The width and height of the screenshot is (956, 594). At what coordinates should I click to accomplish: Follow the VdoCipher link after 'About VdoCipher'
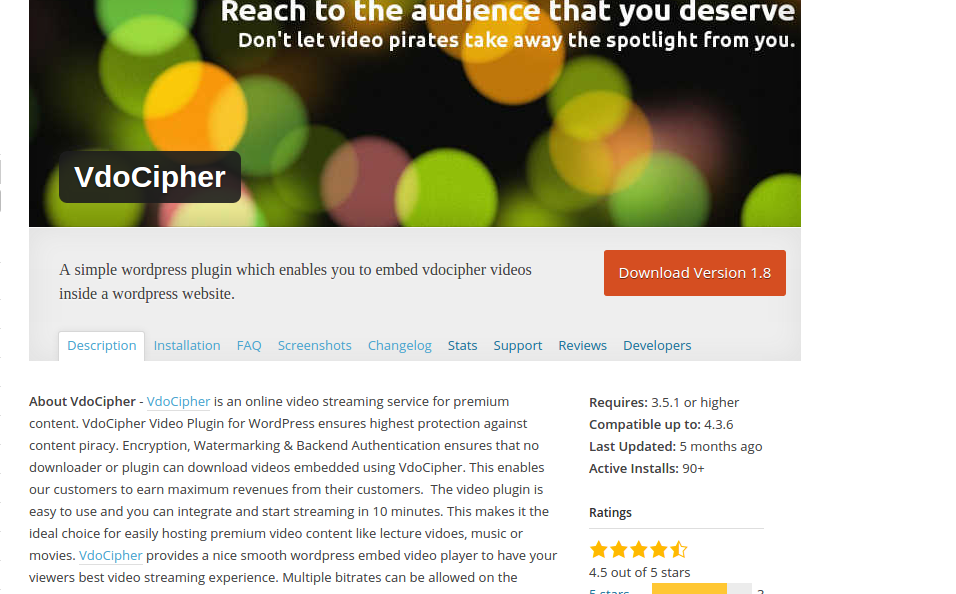[x=178, y=402]
